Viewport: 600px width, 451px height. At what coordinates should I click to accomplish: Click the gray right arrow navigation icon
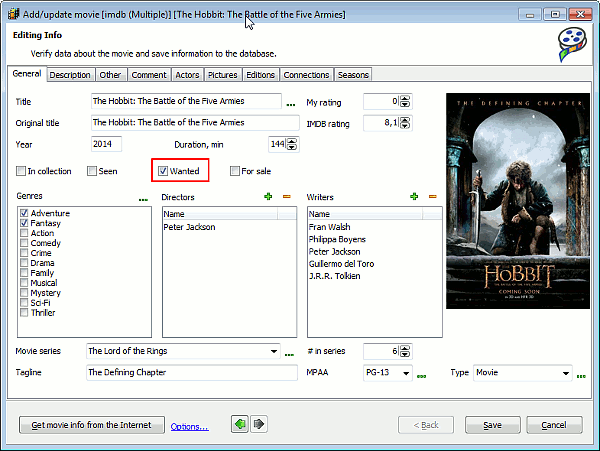coord(259,424)
